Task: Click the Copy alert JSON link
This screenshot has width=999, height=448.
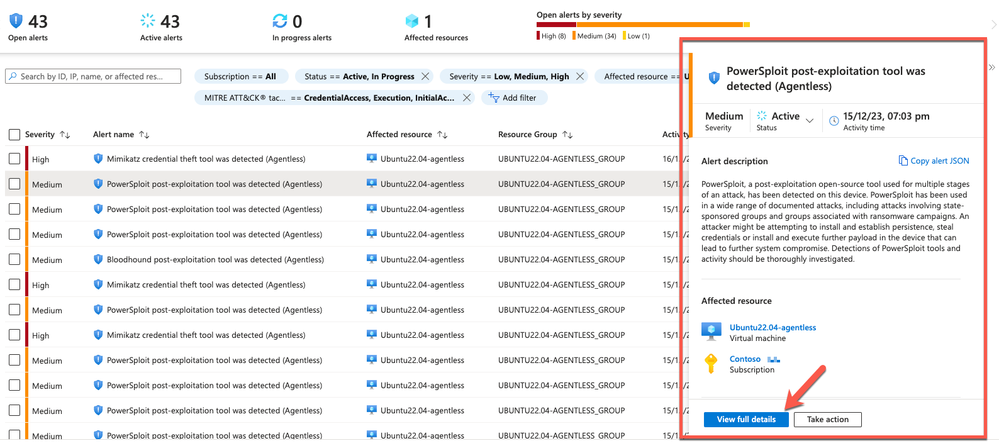Action: pos(933,161)
